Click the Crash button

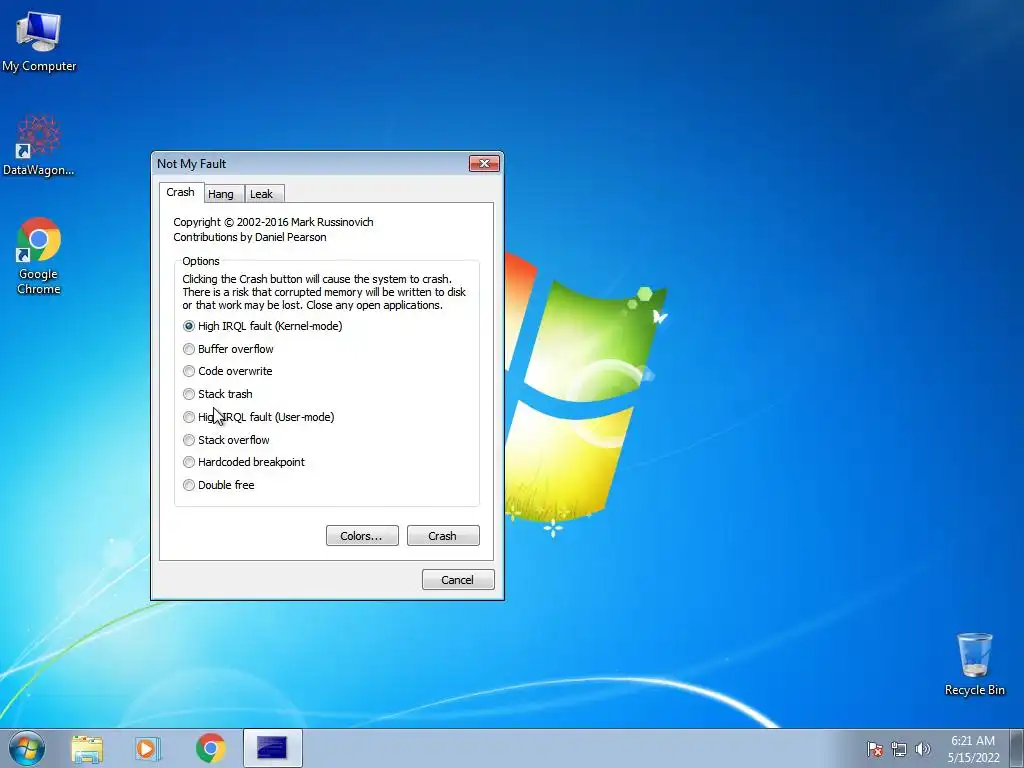point(443,536)
